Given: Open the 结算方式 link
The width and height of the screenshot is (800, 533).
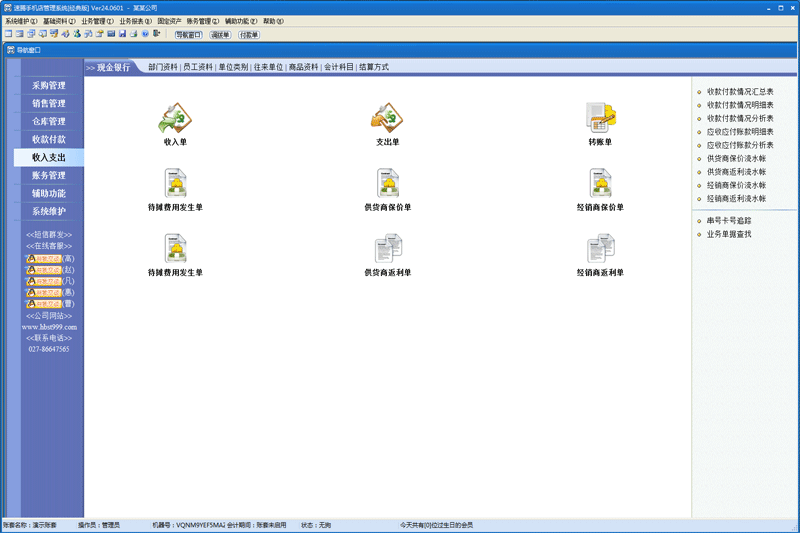Looking at the screenshot, I should coord(374,67).
